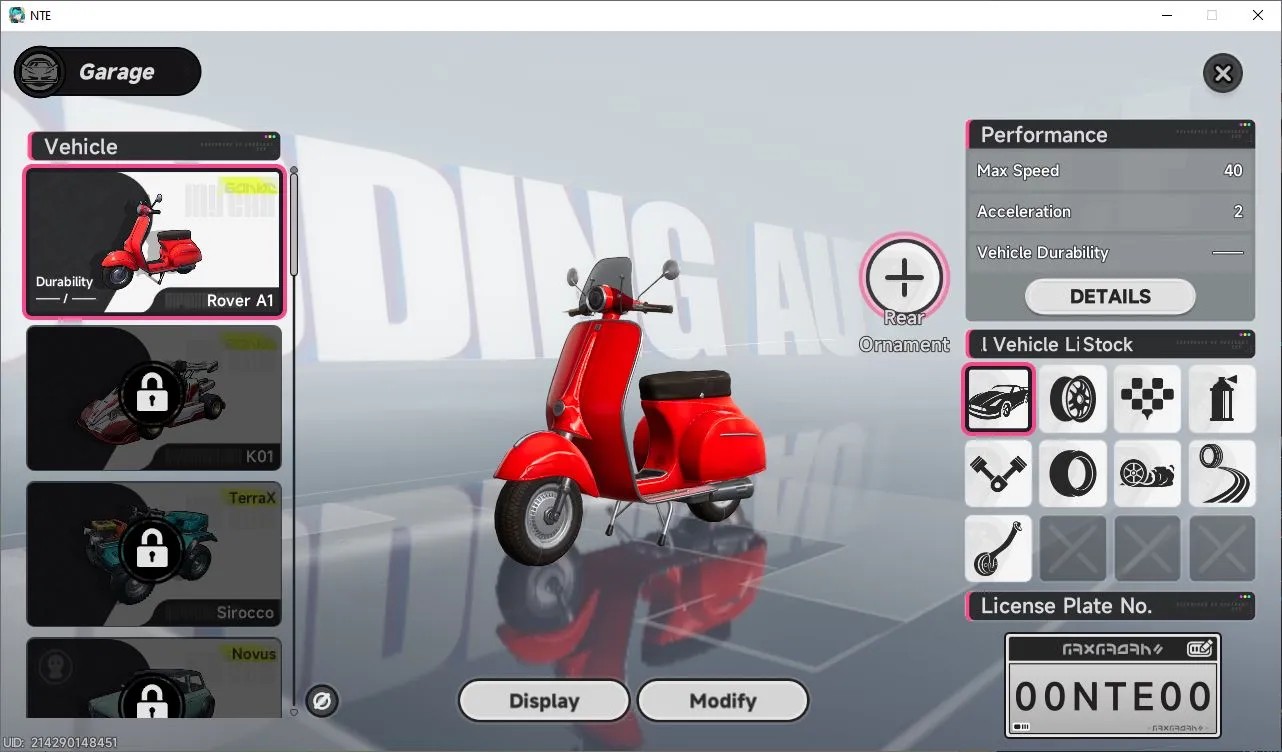Screen dimensions: 1282x752
Task: Add a Rear Ornament with plus button
Action: (x=904, y=277)
